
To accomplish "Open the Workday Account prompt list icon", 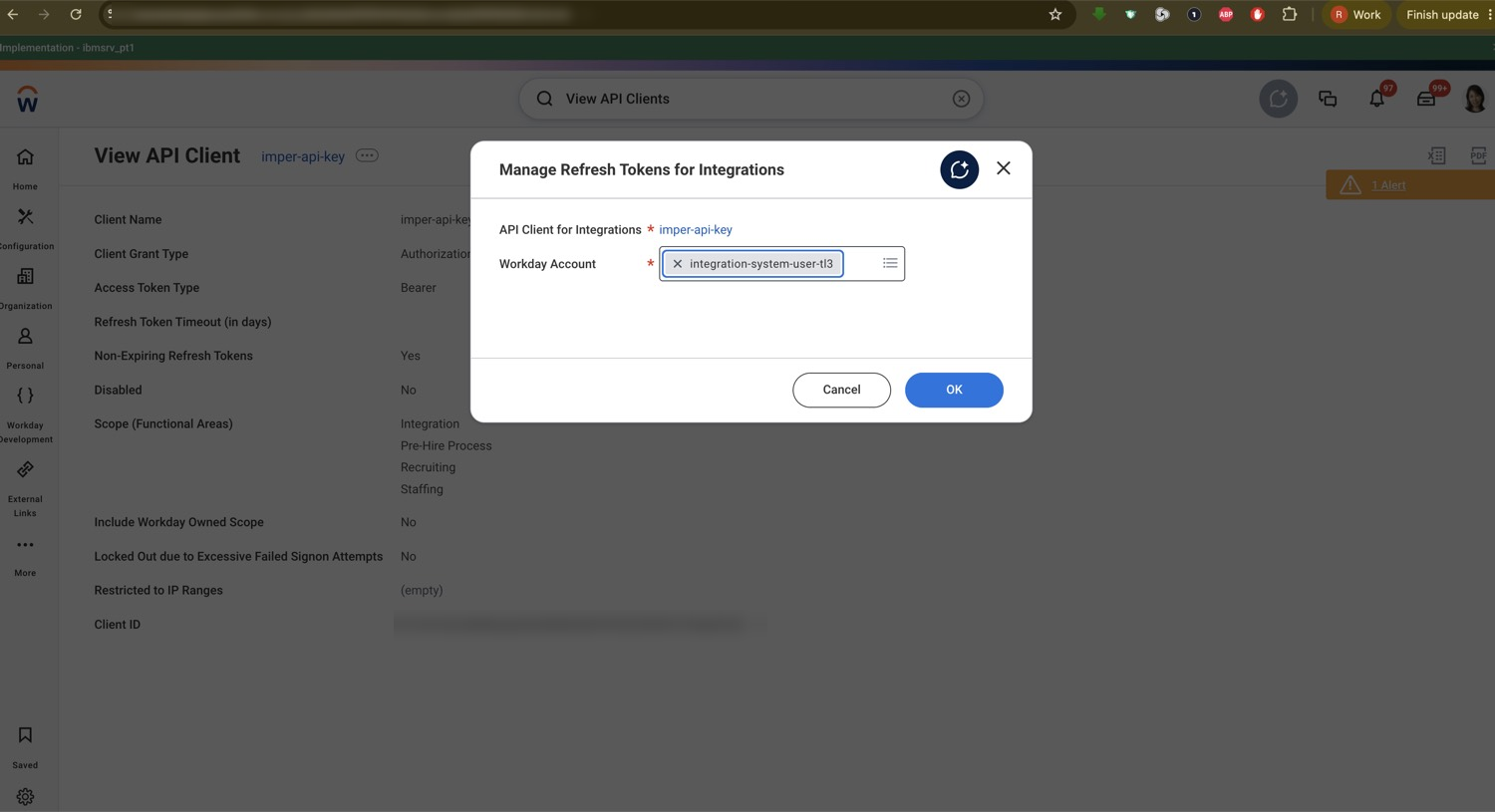I will pyautogui.click(x=890, y=263).
